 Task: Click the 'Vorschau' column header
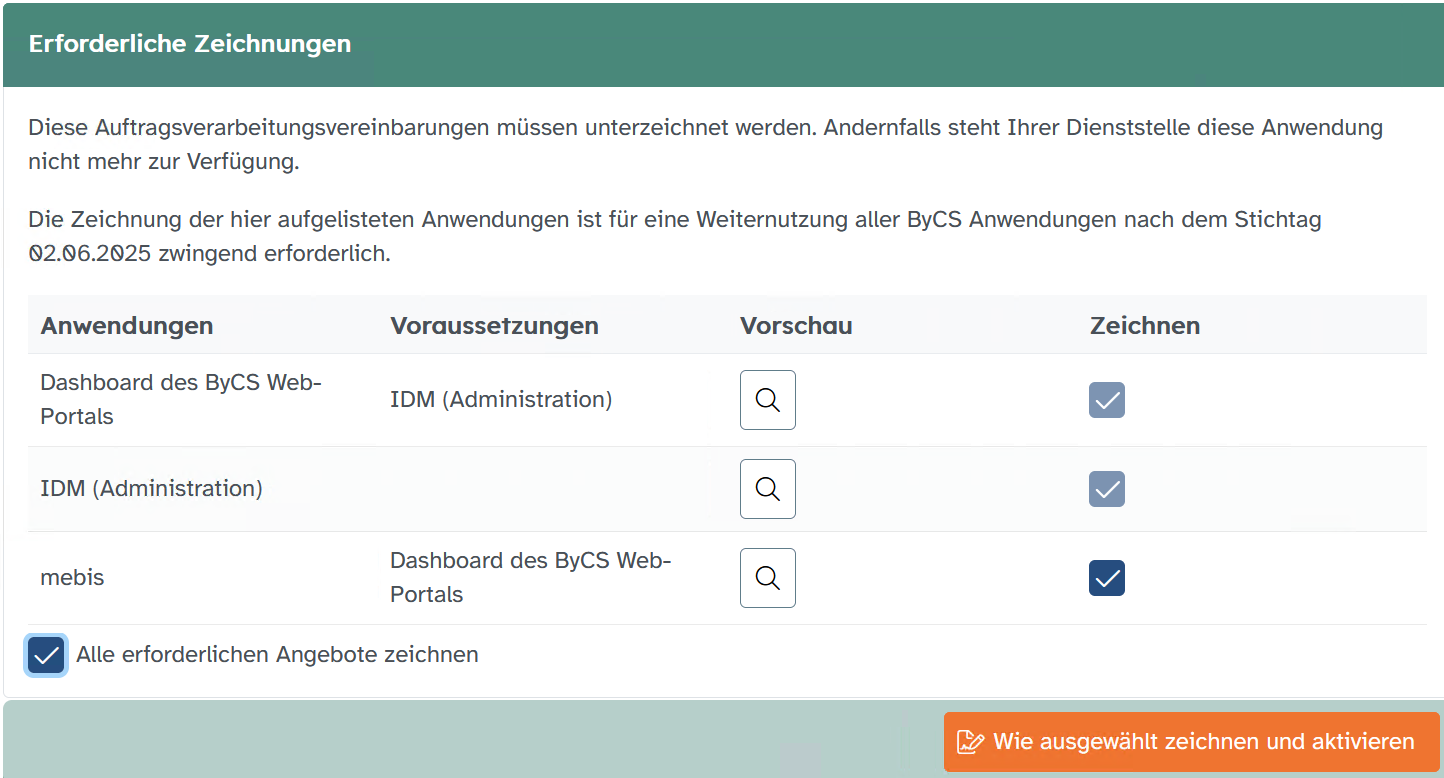click(x=796, y=326)
